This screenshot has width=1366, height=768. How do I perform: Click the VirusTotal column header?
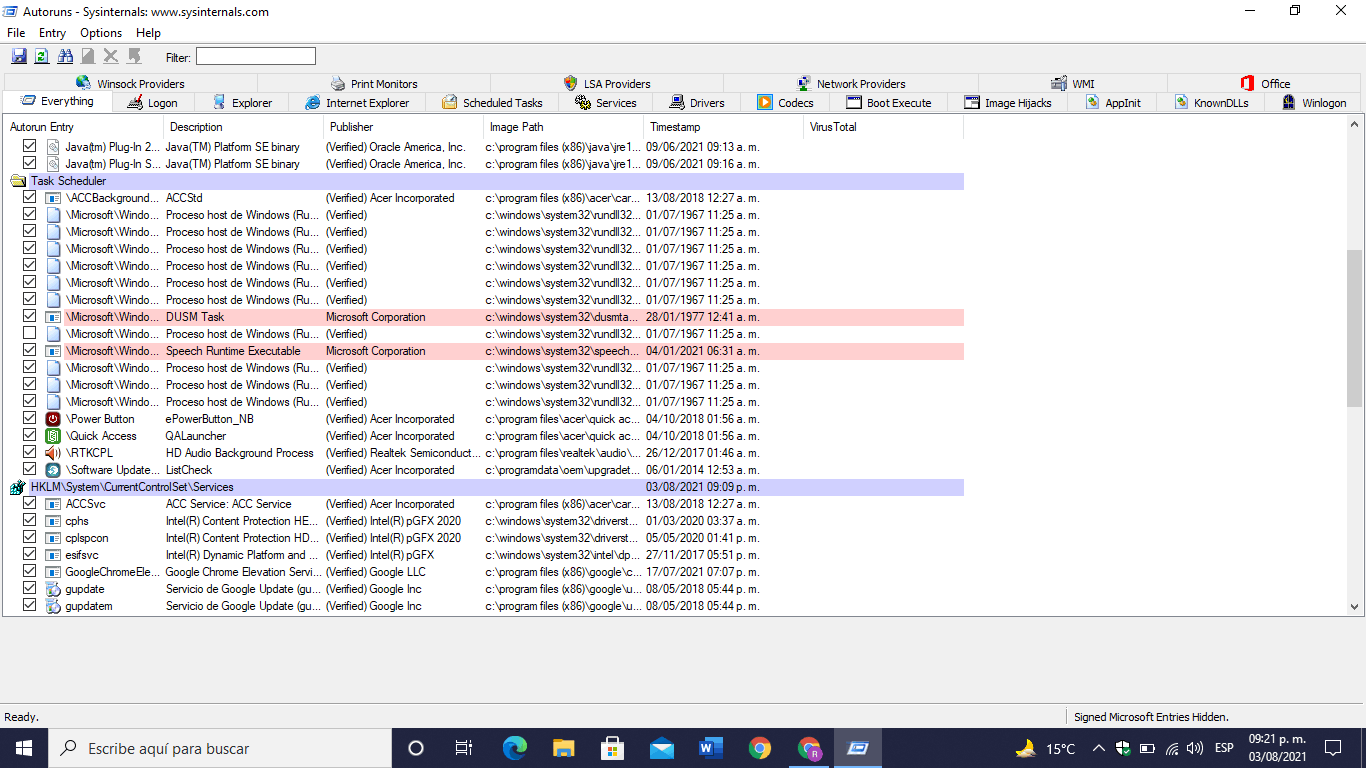point(884,127)
